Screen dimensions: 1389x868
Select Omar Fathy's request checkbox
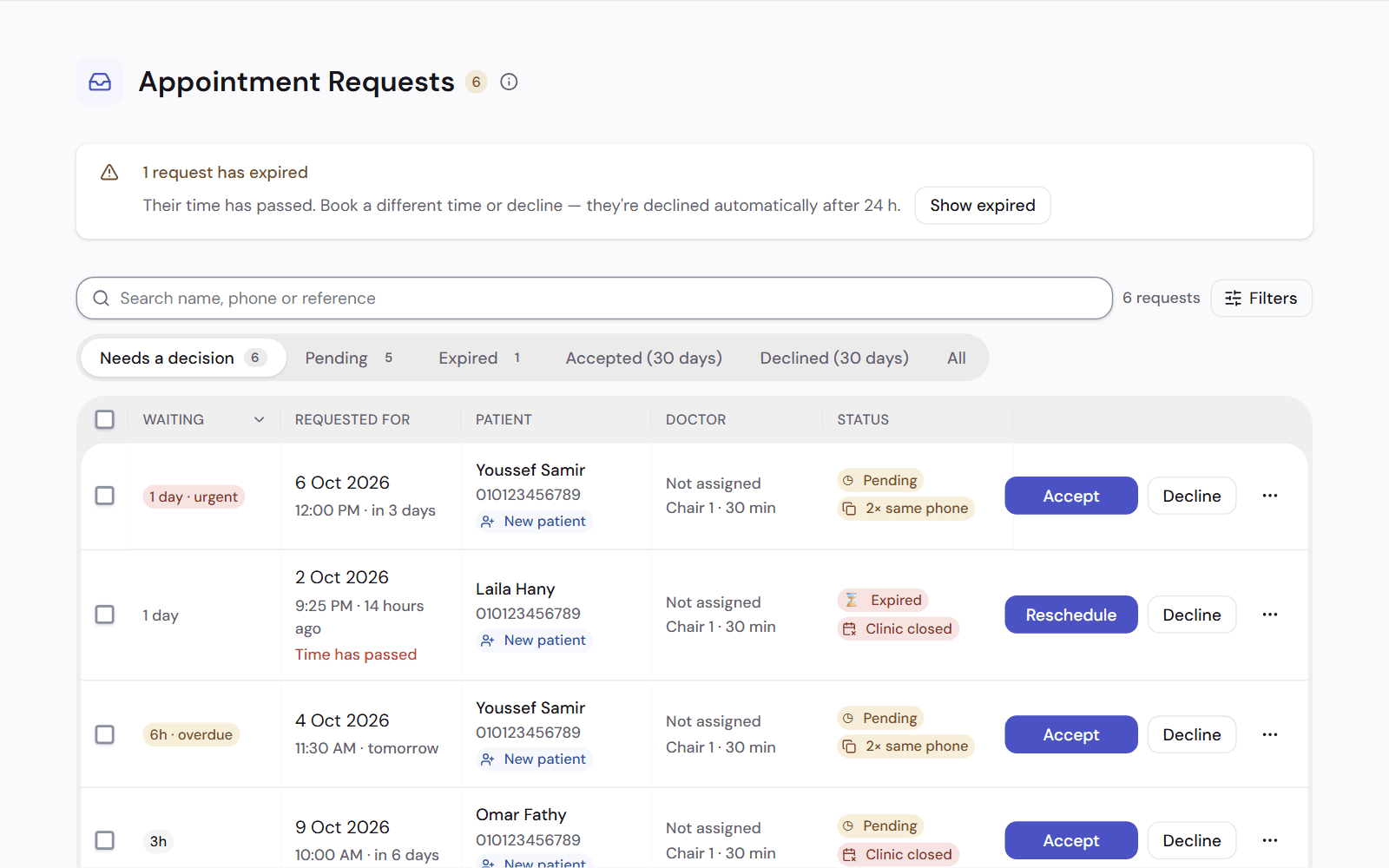click(105, 840)
